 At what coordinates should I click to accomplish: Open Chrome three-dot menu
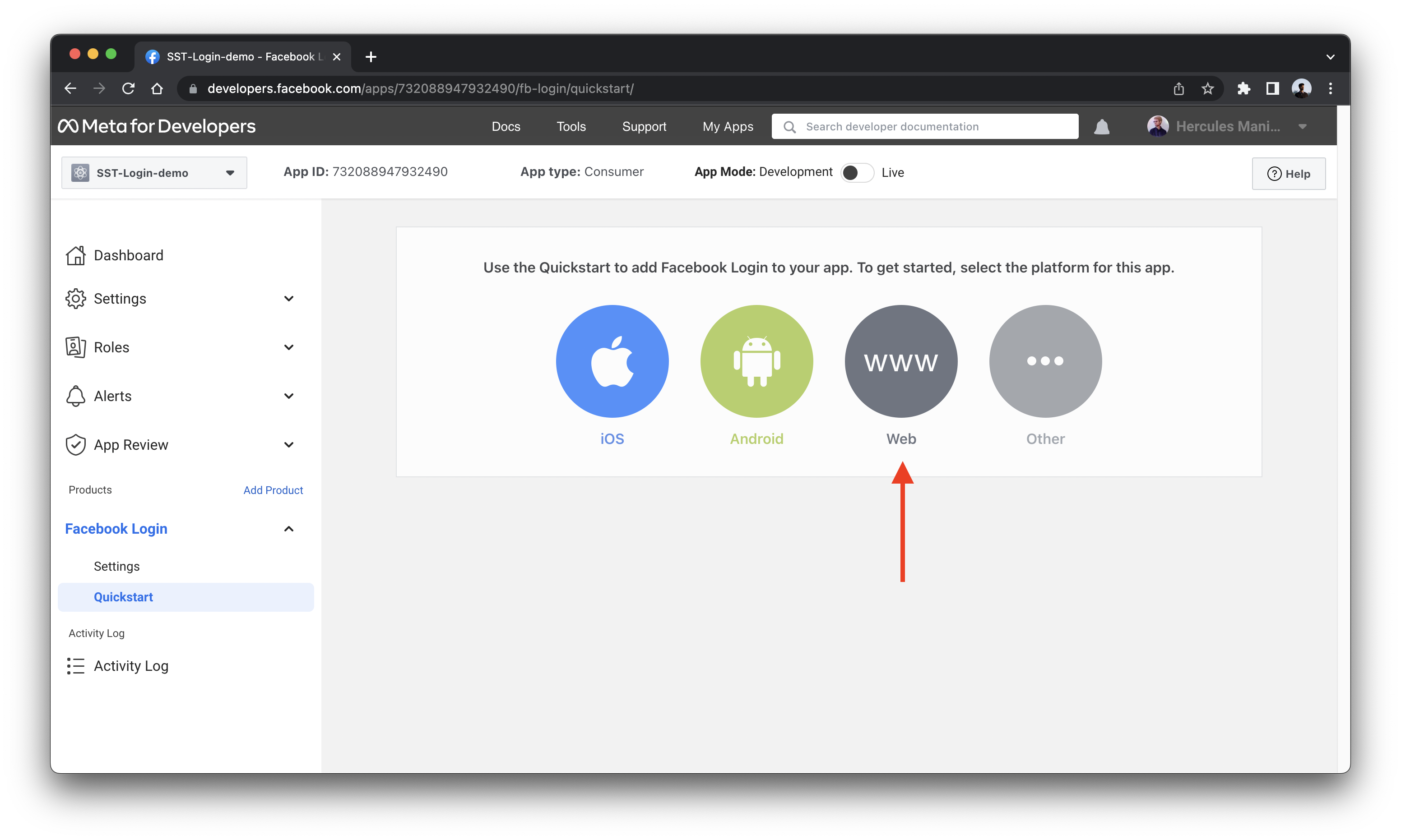tap(1330, 88)
